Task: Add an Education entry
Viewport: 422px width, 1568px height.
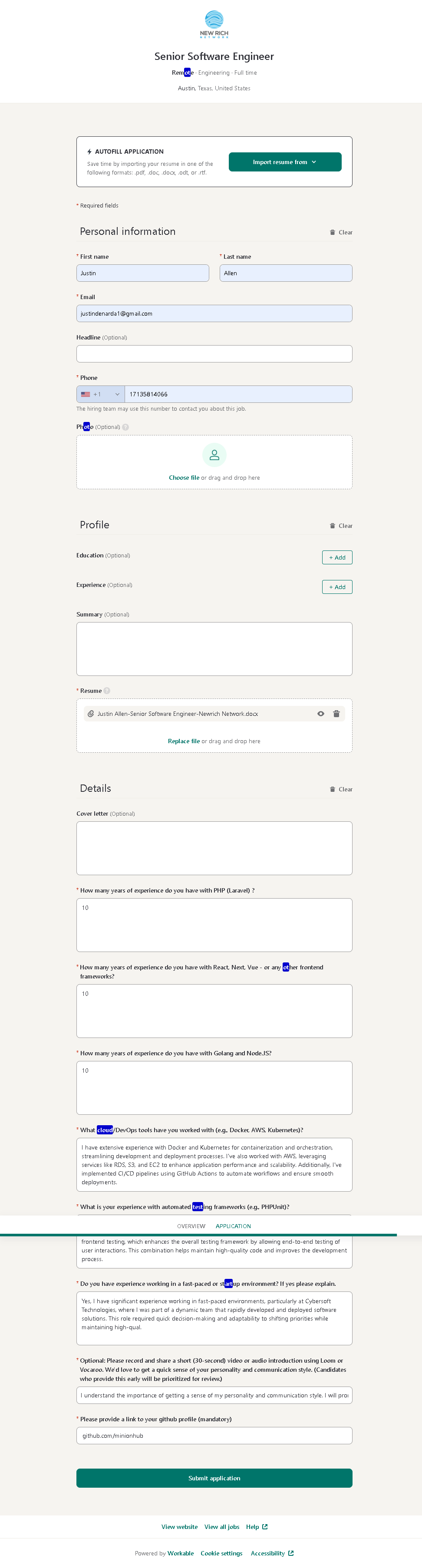Action: [337, 557]
